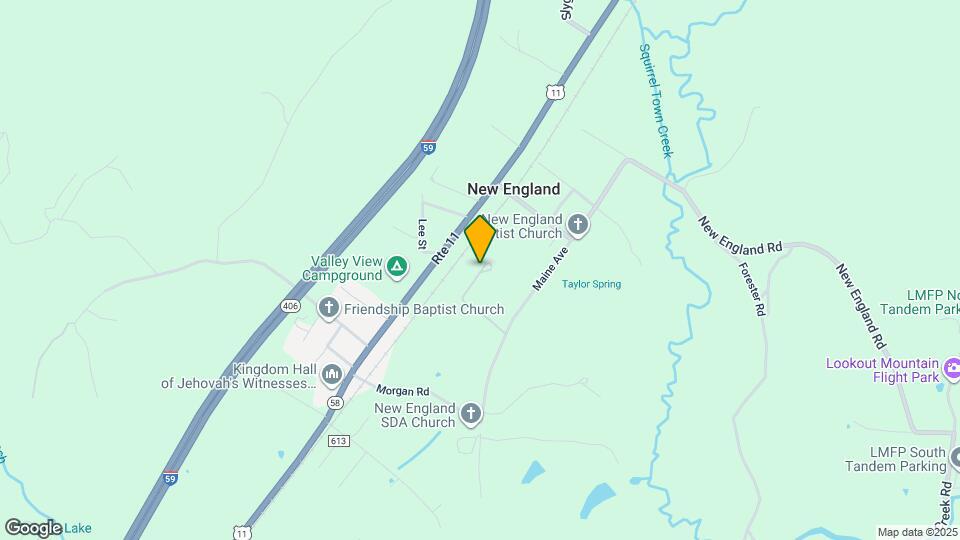Select the route 406 road marker

(x=290, y=306)
